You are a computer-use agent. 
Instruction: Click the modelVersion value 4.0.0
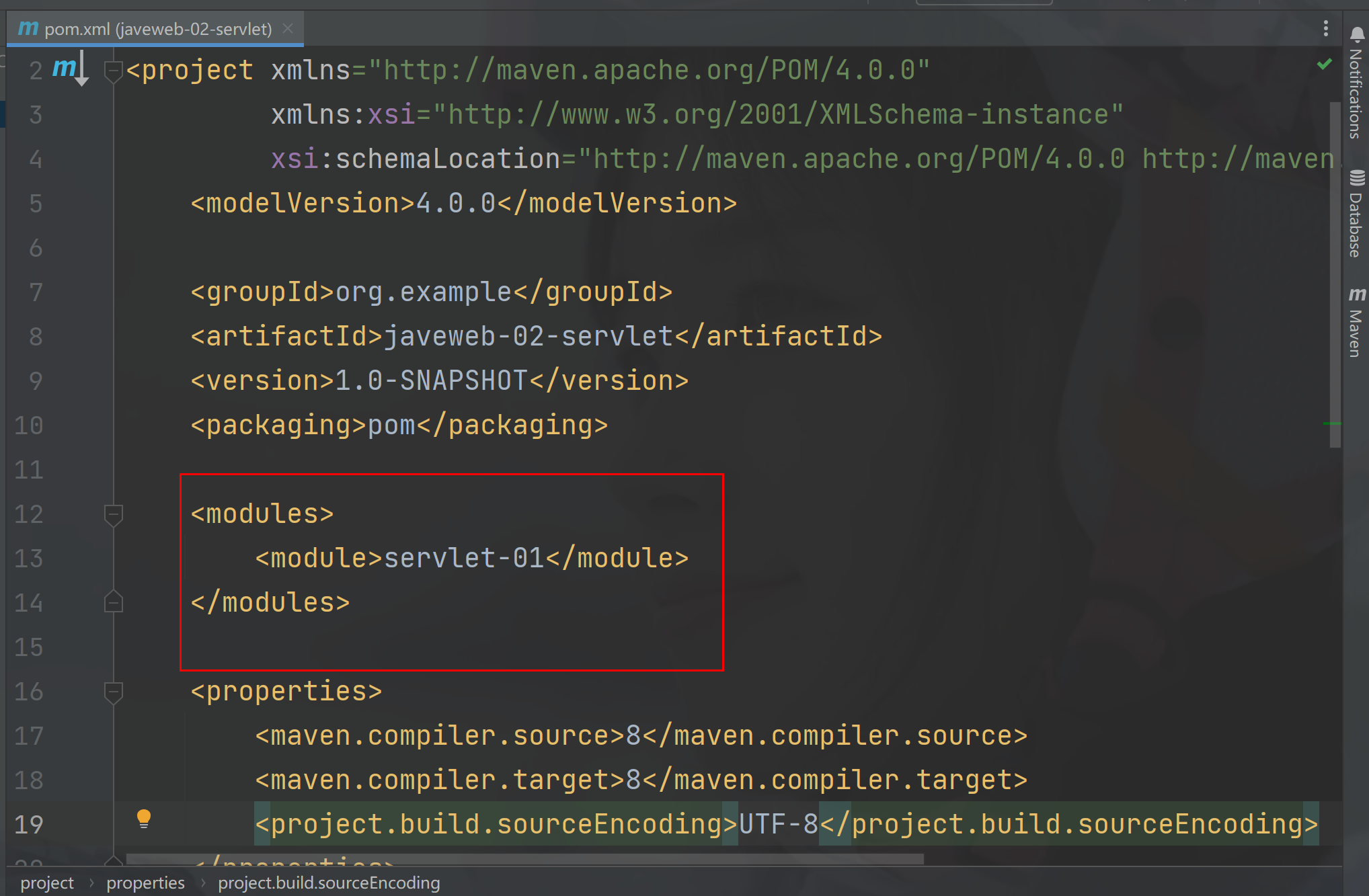coord(456,203)
